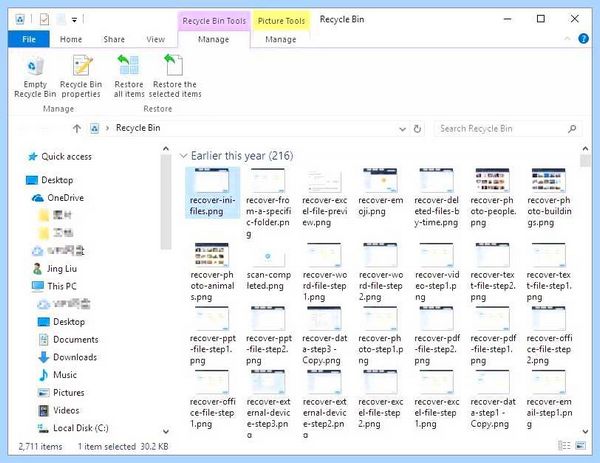
Task: Click navigation pane scroll up arrow
Action: point(166,148)
